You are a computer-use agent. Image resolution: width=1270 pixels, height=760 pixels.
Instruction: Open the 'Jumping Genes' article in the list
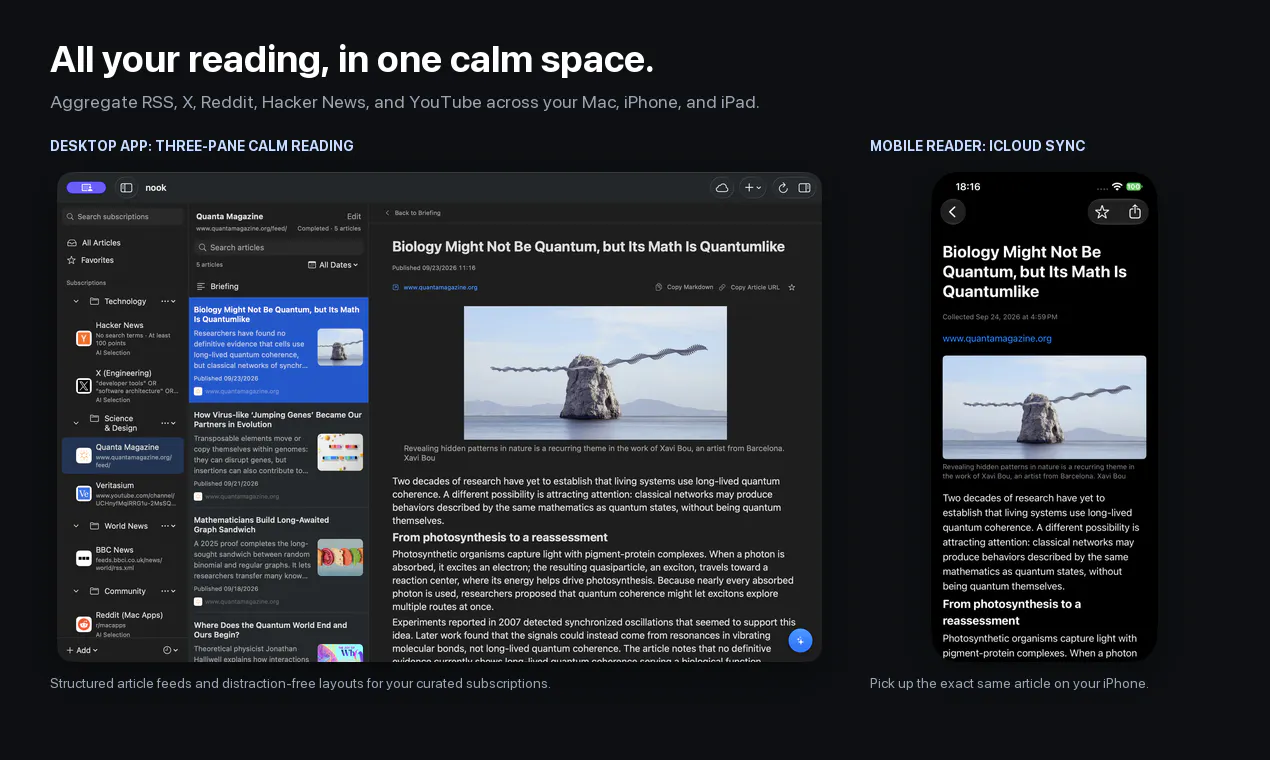coord(278,454)
